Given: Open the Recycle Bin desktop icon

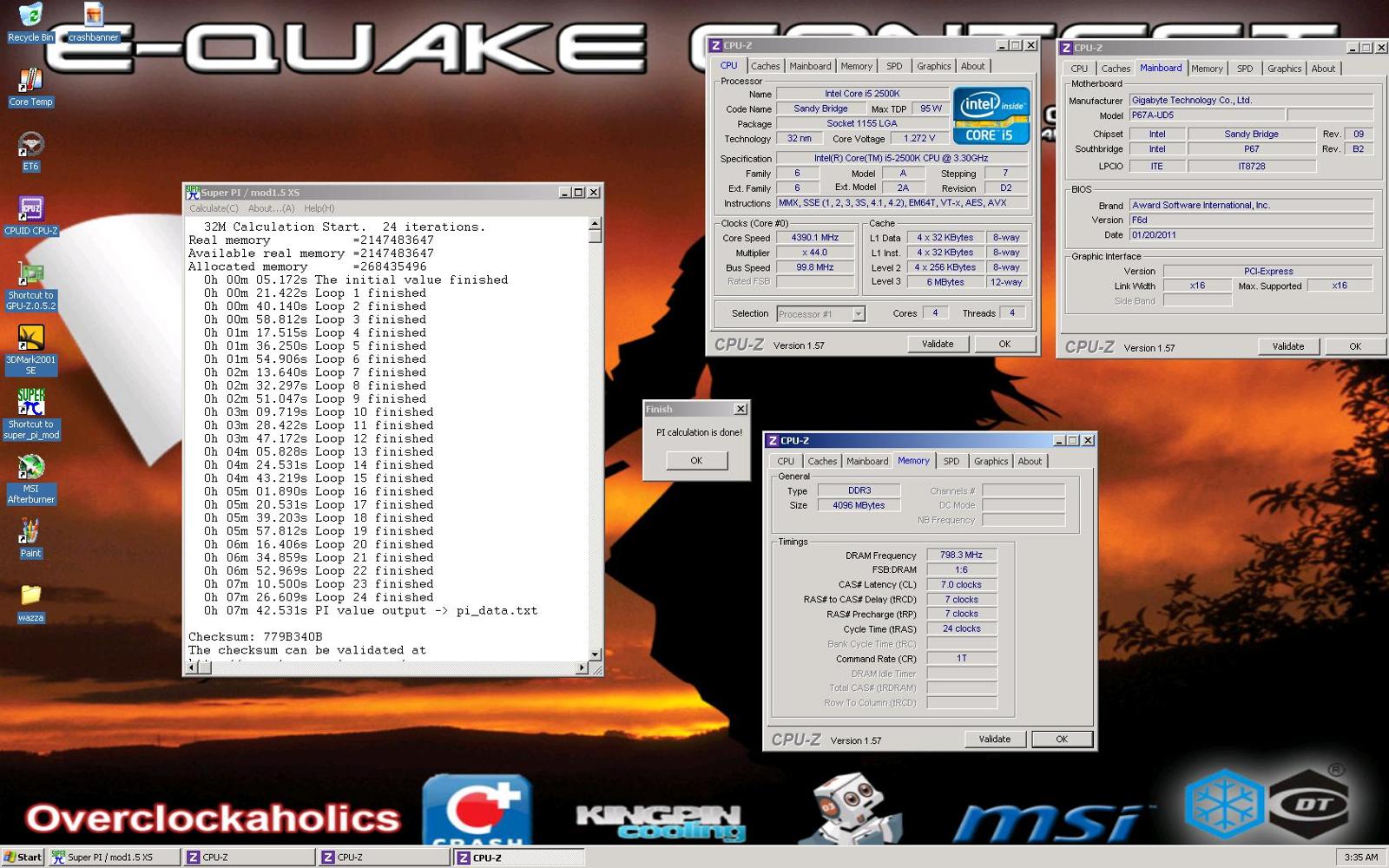Looking at the screenshot, I should tap(30, 23).
